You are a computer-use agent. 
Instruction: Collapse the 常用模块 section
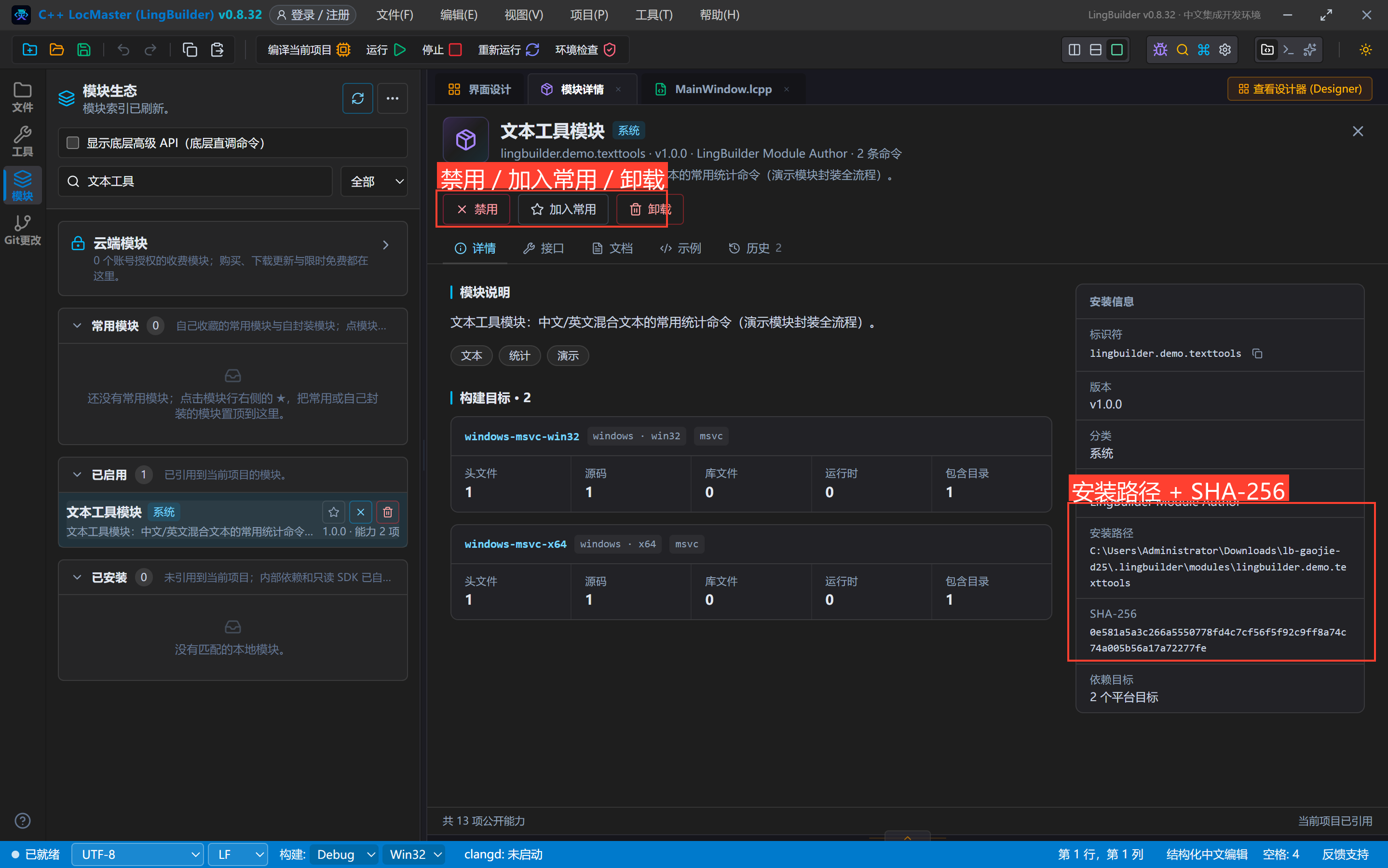click(77, 325)
